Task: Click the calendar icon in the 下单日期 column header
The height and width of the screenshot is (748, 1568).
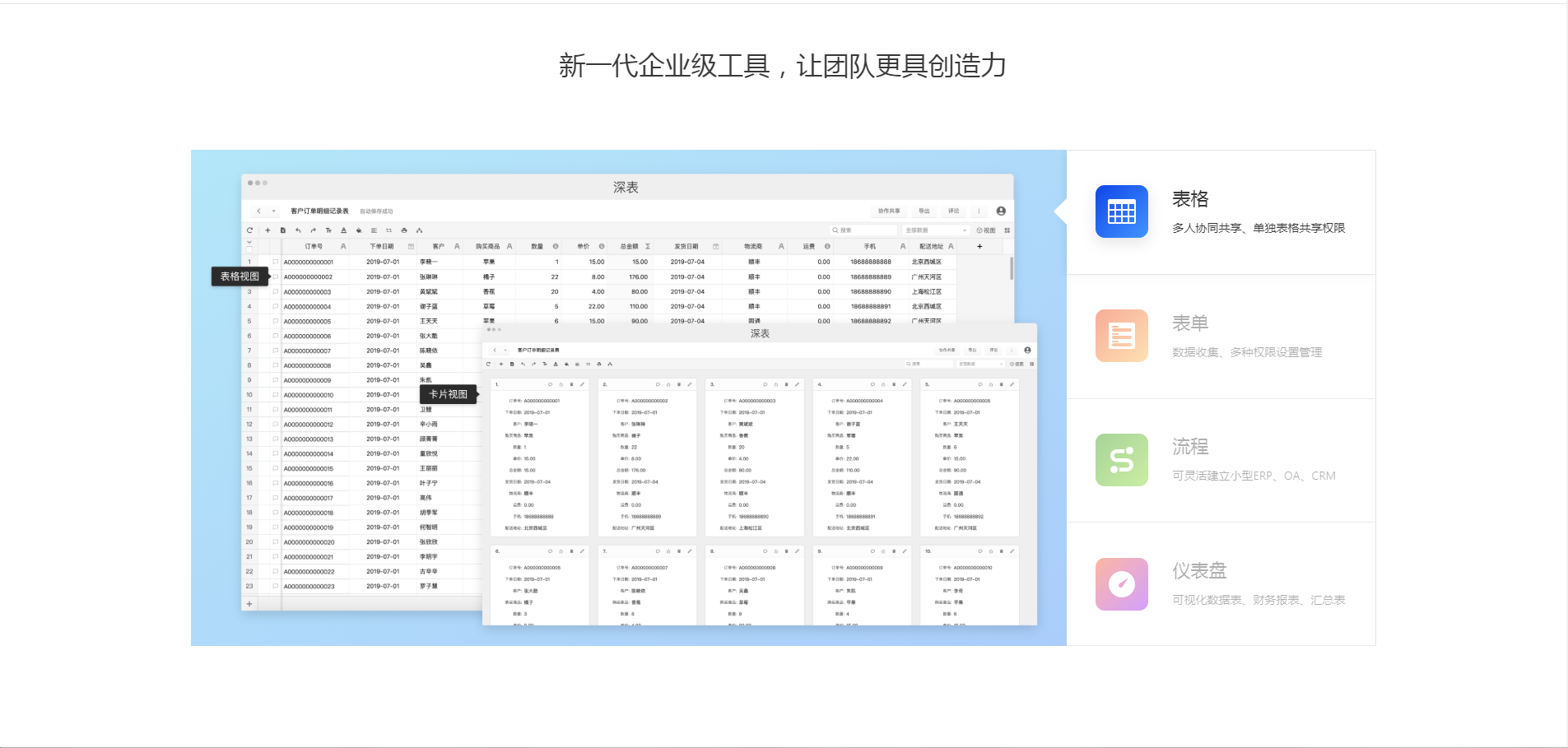Action: 411,246
